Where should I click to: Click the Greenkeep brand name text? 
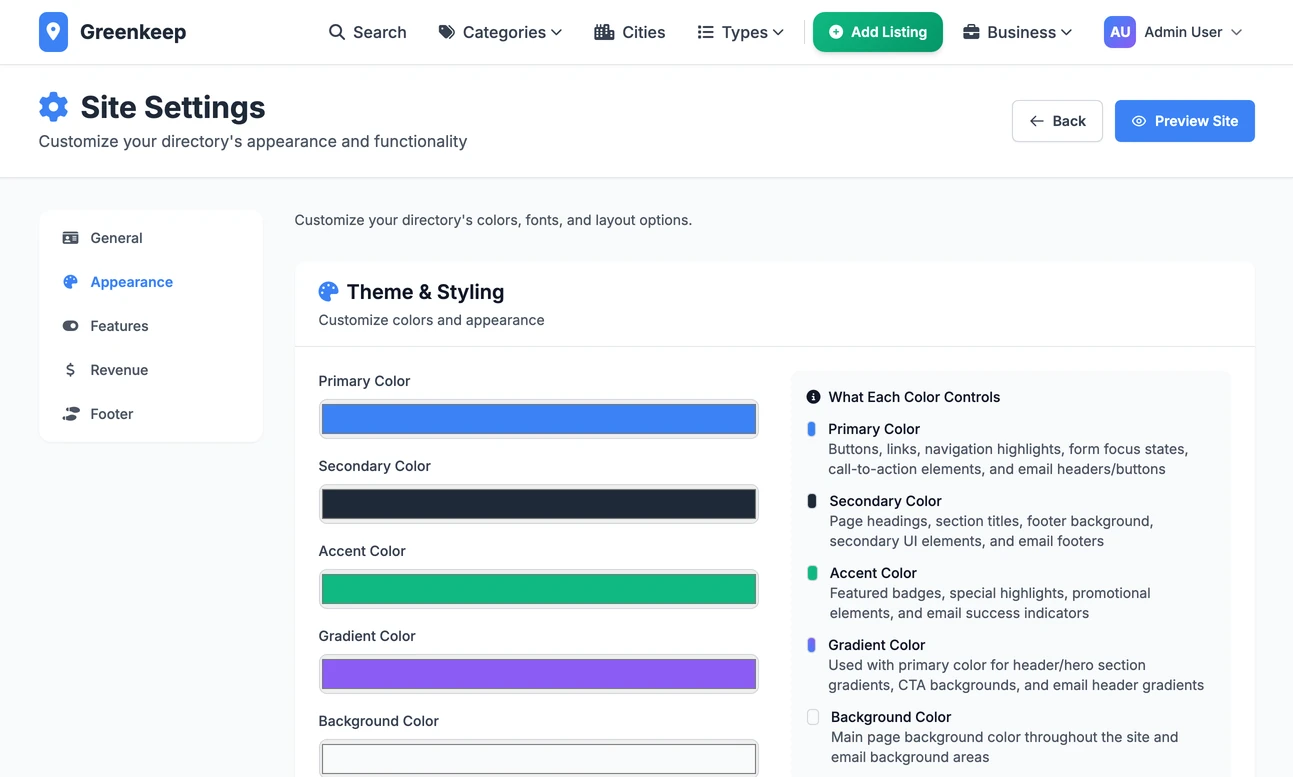tap(133, 32)
